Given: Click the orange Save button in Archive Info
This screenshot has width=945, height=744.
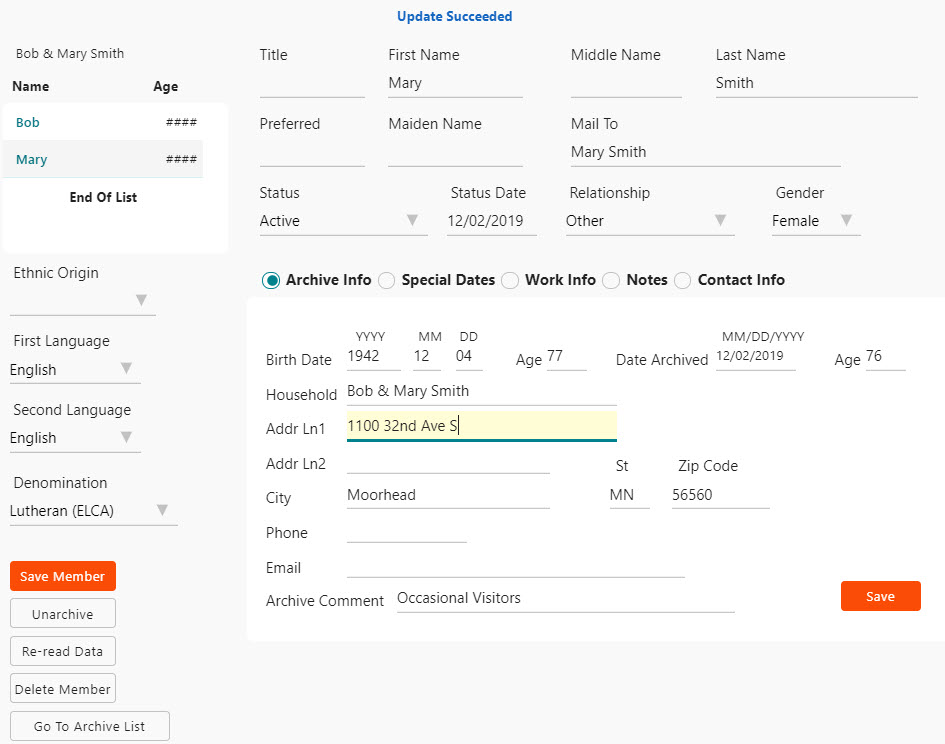Looking at the screenshot, I should coord(881,596).
